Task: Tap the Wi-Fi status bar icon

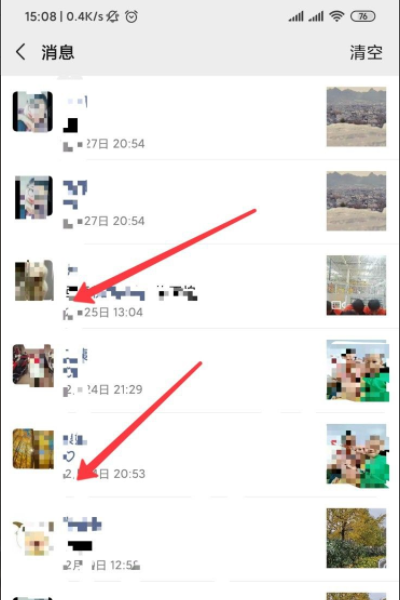Action: pos(336,16)
